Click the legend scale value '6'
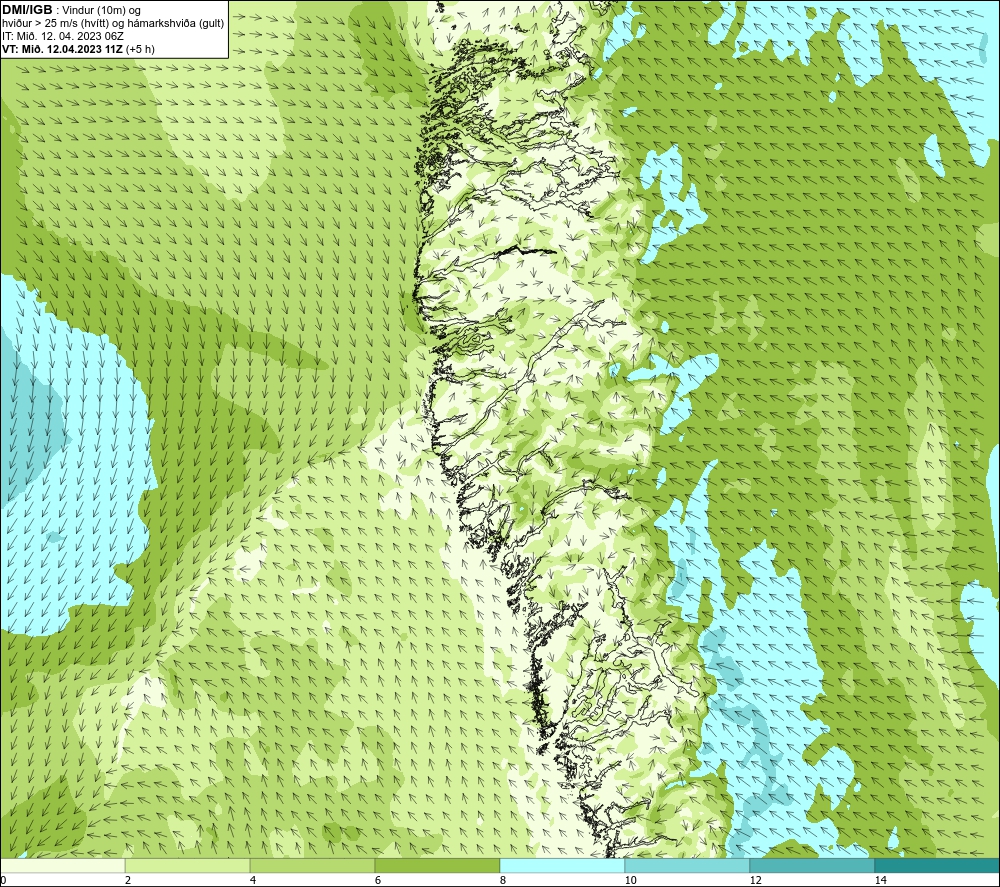Screen dimensions: 1000x887 tap(378, 880)
